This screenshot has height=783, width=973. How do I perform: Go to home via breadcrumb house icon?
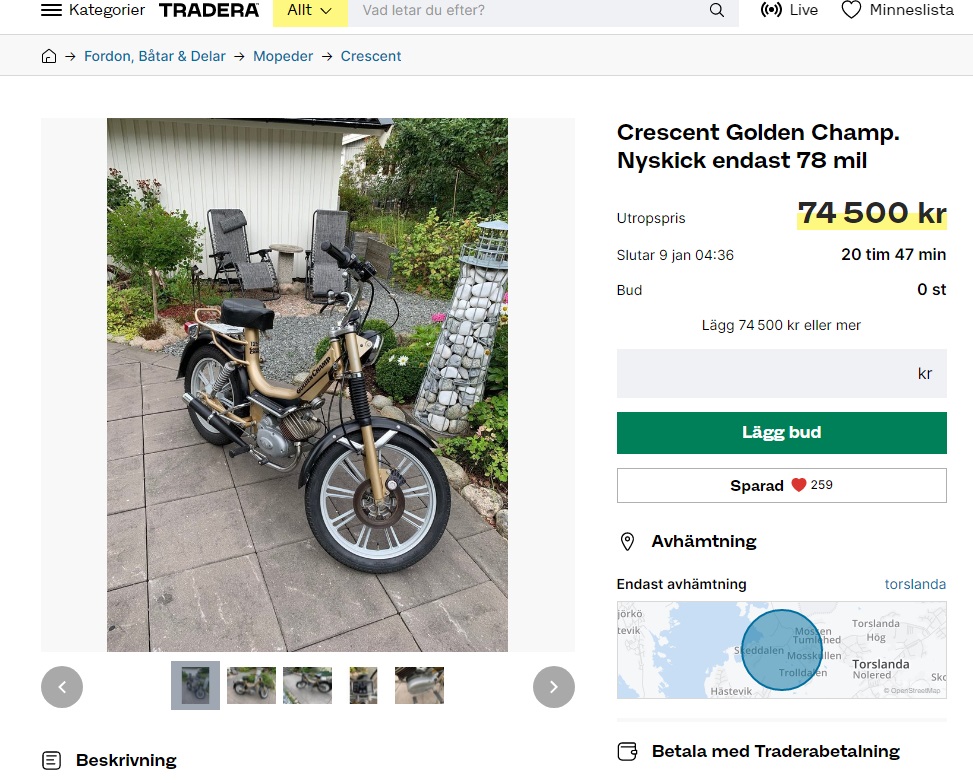point(49,56)
